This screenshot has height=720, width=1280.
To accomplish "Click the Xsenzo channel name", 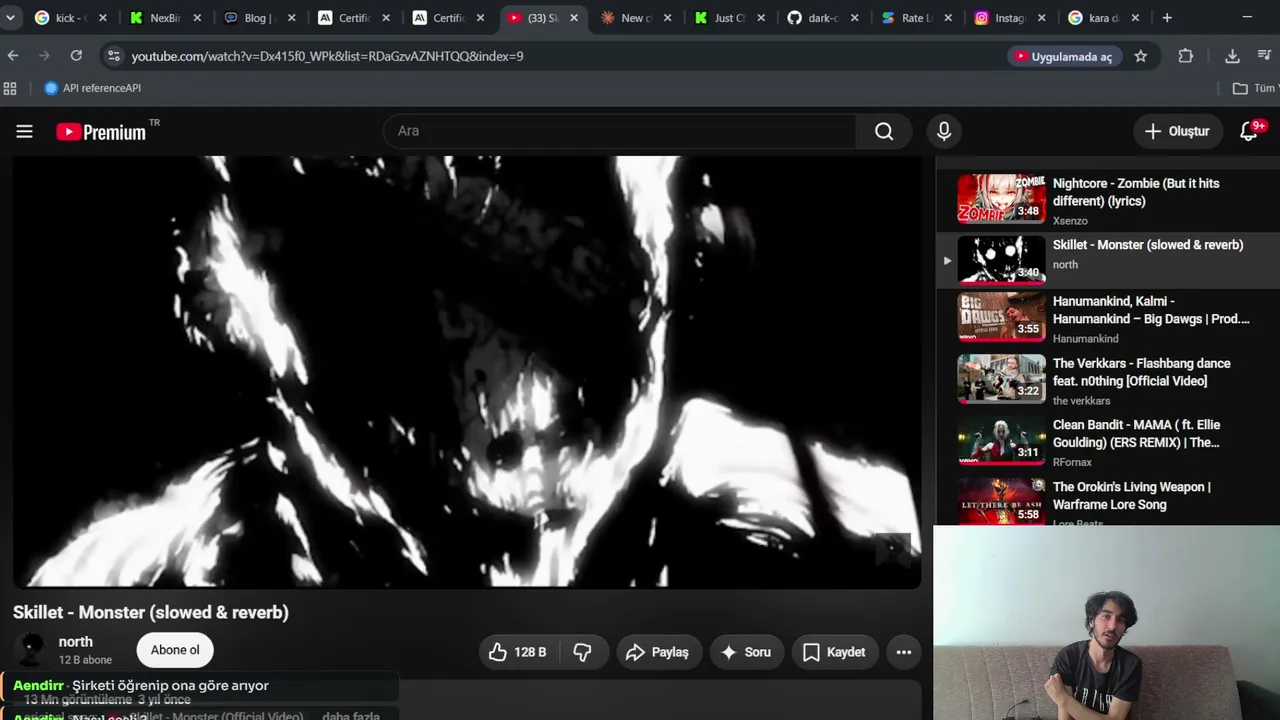I will (x=1070, y=221).
